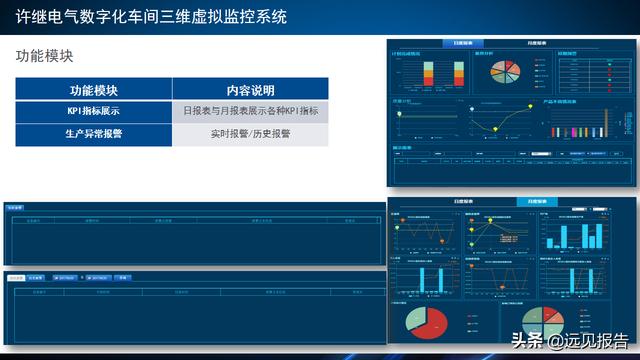
Task: Open the start date field in the alarm query panel
Action: [x=65, y=278]
